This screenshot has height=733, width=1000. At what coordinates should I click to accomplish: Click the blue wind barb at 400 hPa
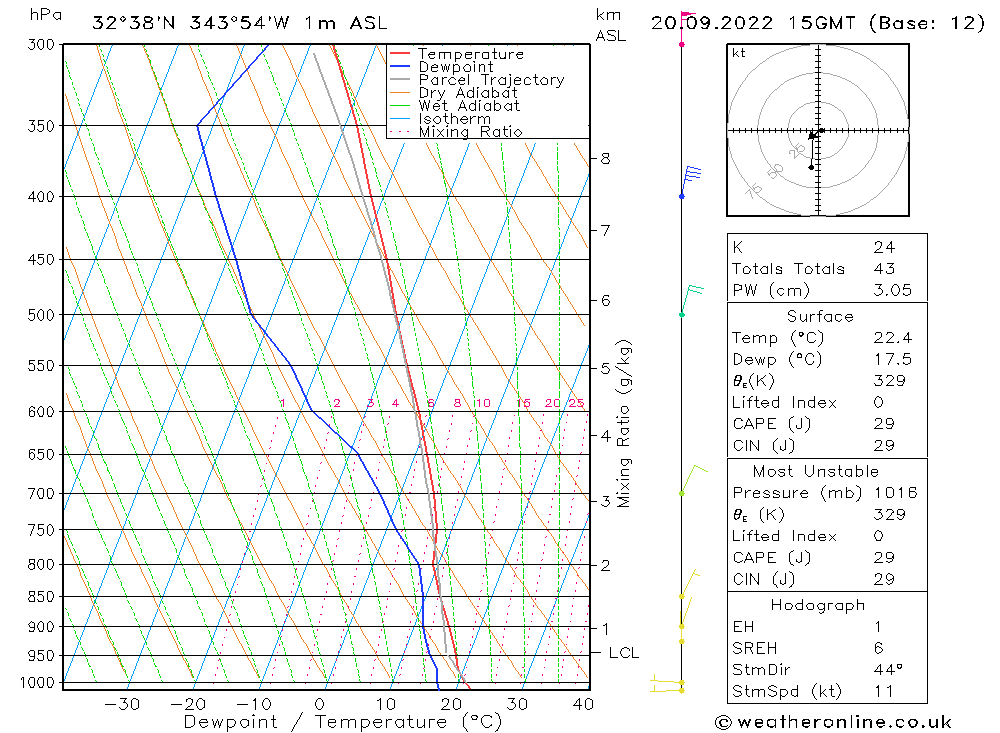pos(691,181)
